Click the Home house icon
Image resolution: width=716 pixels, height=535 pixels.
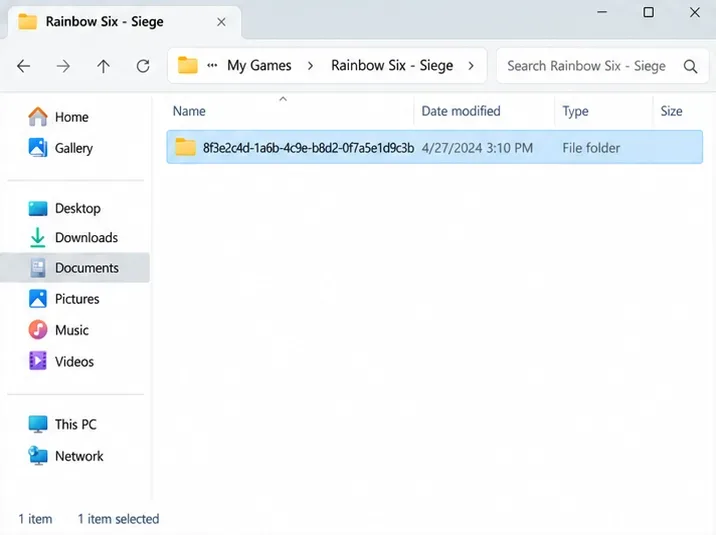point(37,116)
